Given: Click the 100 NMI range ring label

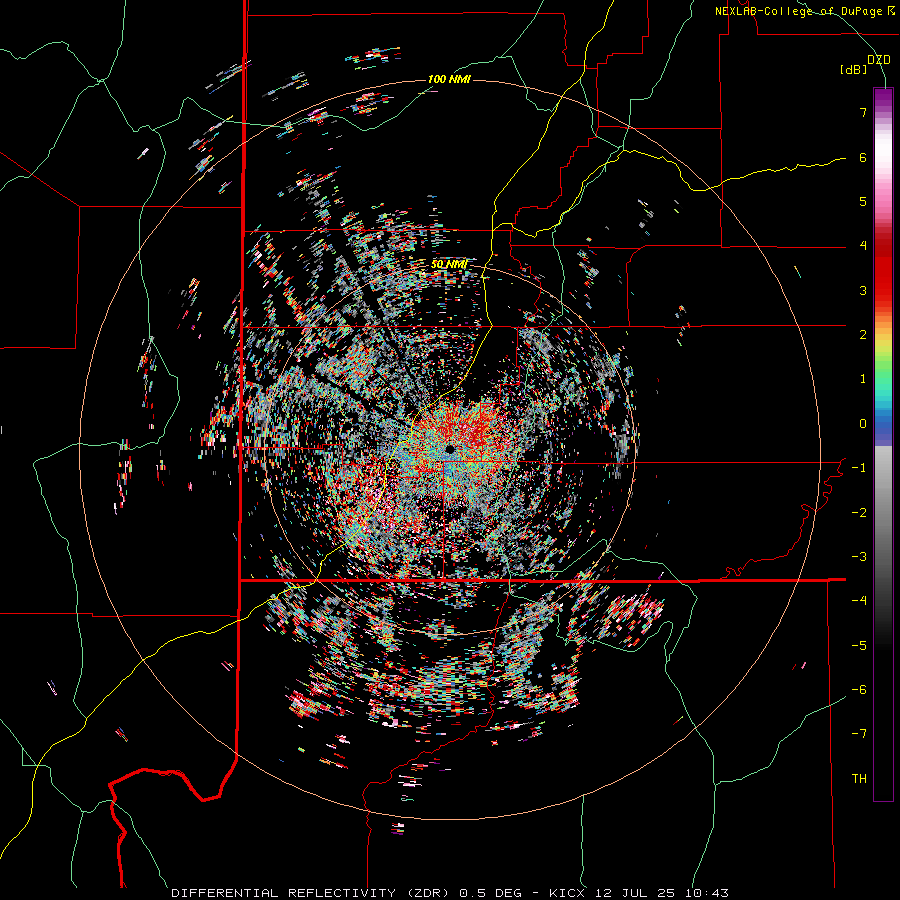Looking at the screenshot, I should (449, 79).
